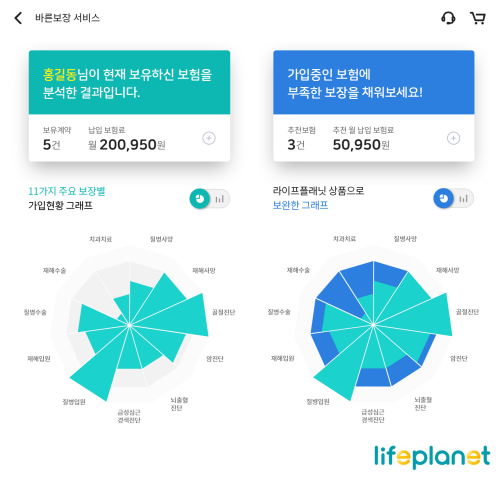Select pie chart view in blue toggle
500x477 pixels.
click(443, 198)
